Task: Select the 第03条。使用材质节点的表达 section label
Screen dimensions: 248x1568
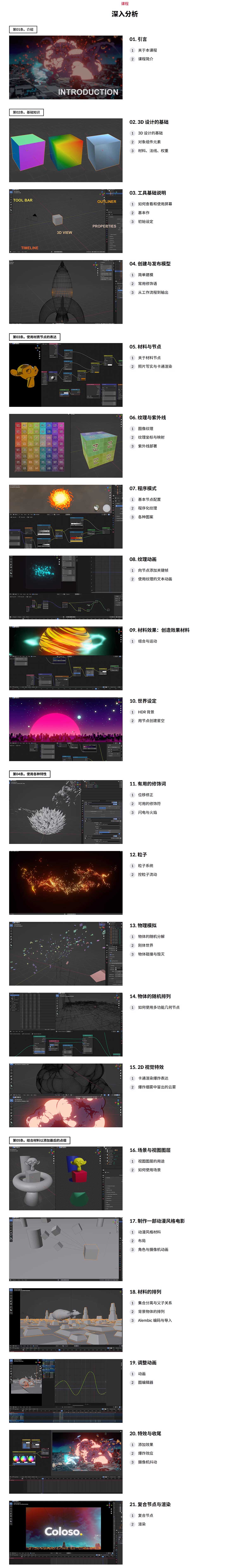Action: point(35,337)
